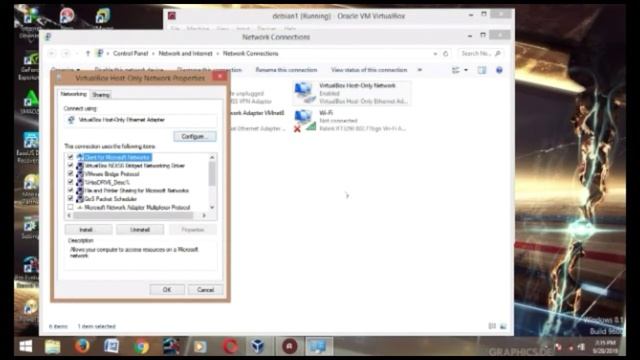
Task: Open Firefox from the taskbar
Action: pos(82,346)
